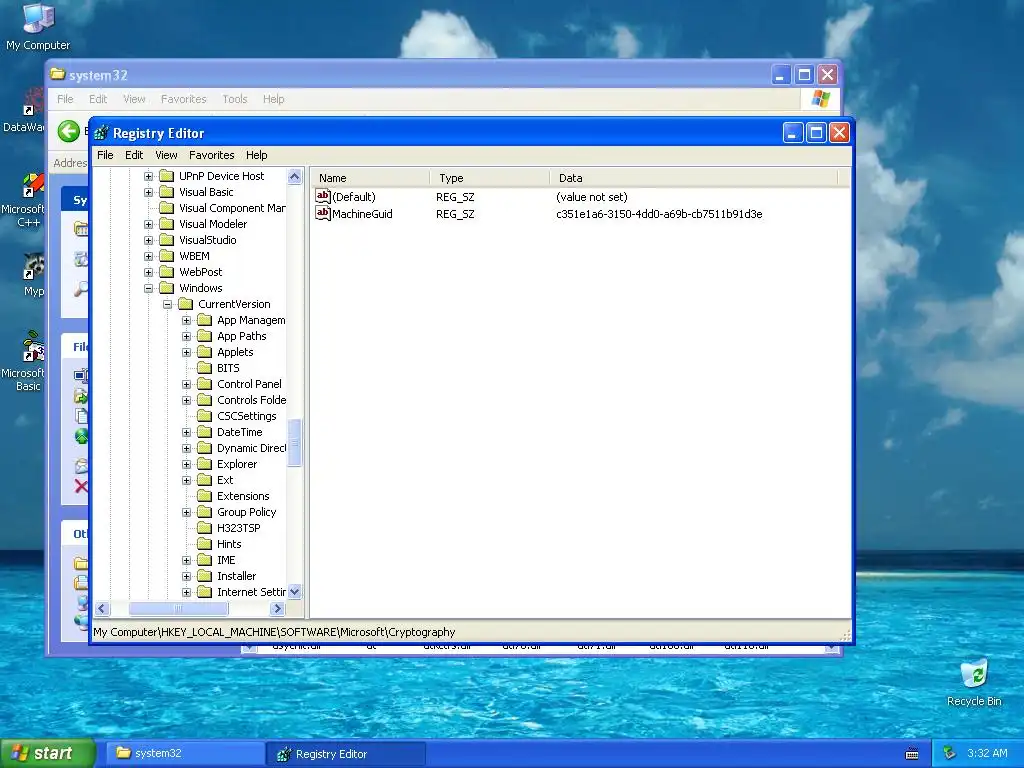Open the Recycle Bin on desktop
Screen dimensions: 1024x768
(974, 682)
